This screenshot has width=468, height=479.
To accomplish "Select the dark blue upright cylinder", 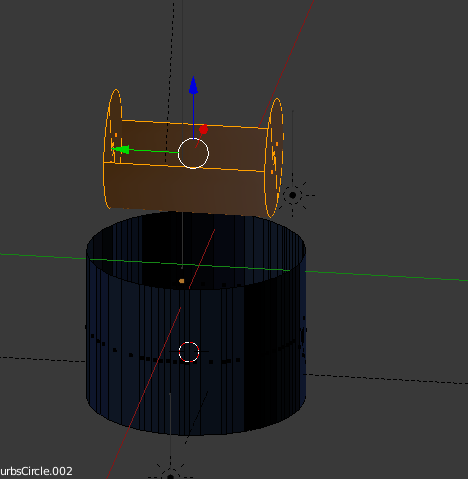I will (196, 323).
